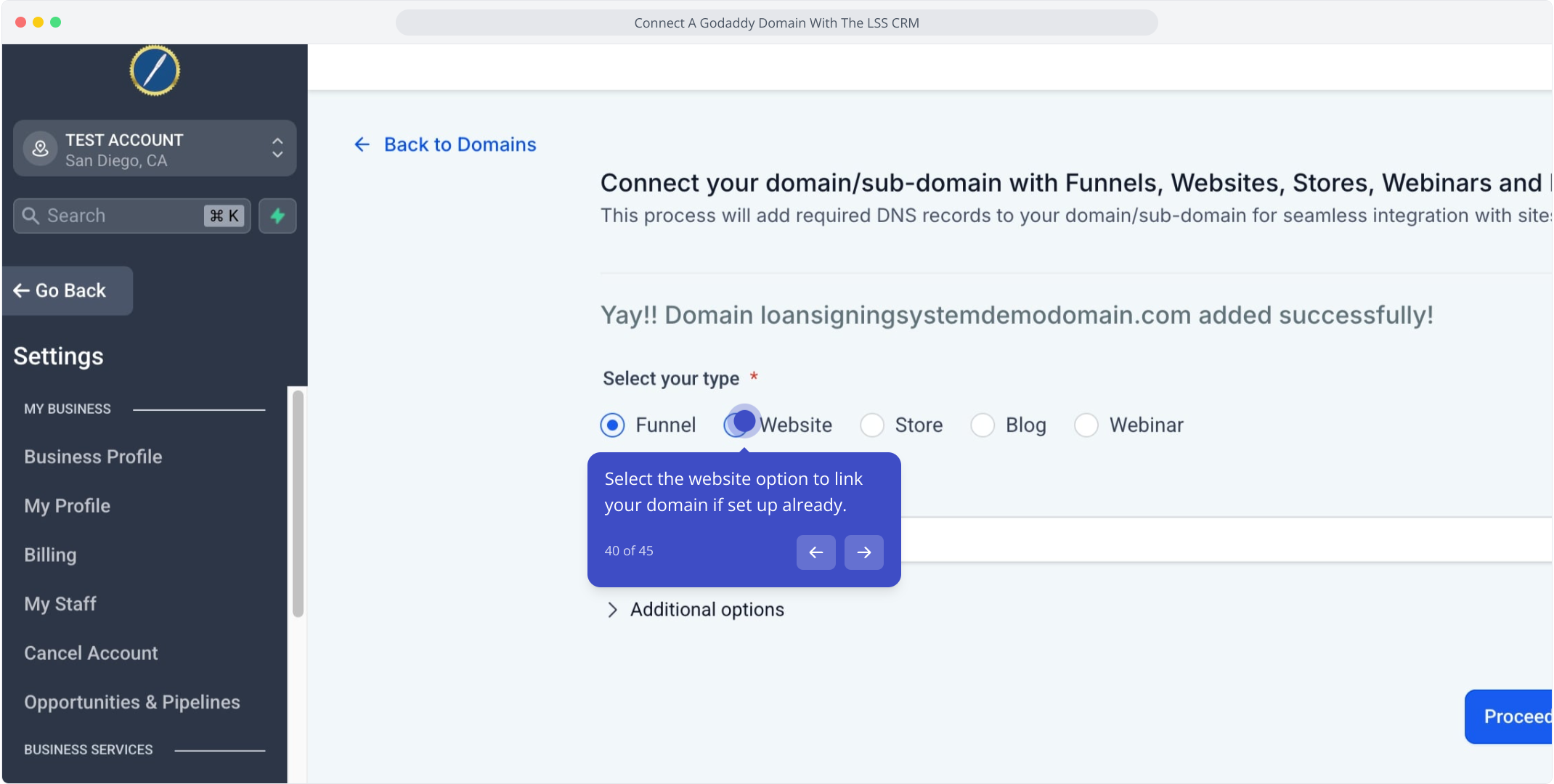Screen dimensions: 1554x784
Task: Click the green macOS fullscreen button
Action: tap(56, 22)
